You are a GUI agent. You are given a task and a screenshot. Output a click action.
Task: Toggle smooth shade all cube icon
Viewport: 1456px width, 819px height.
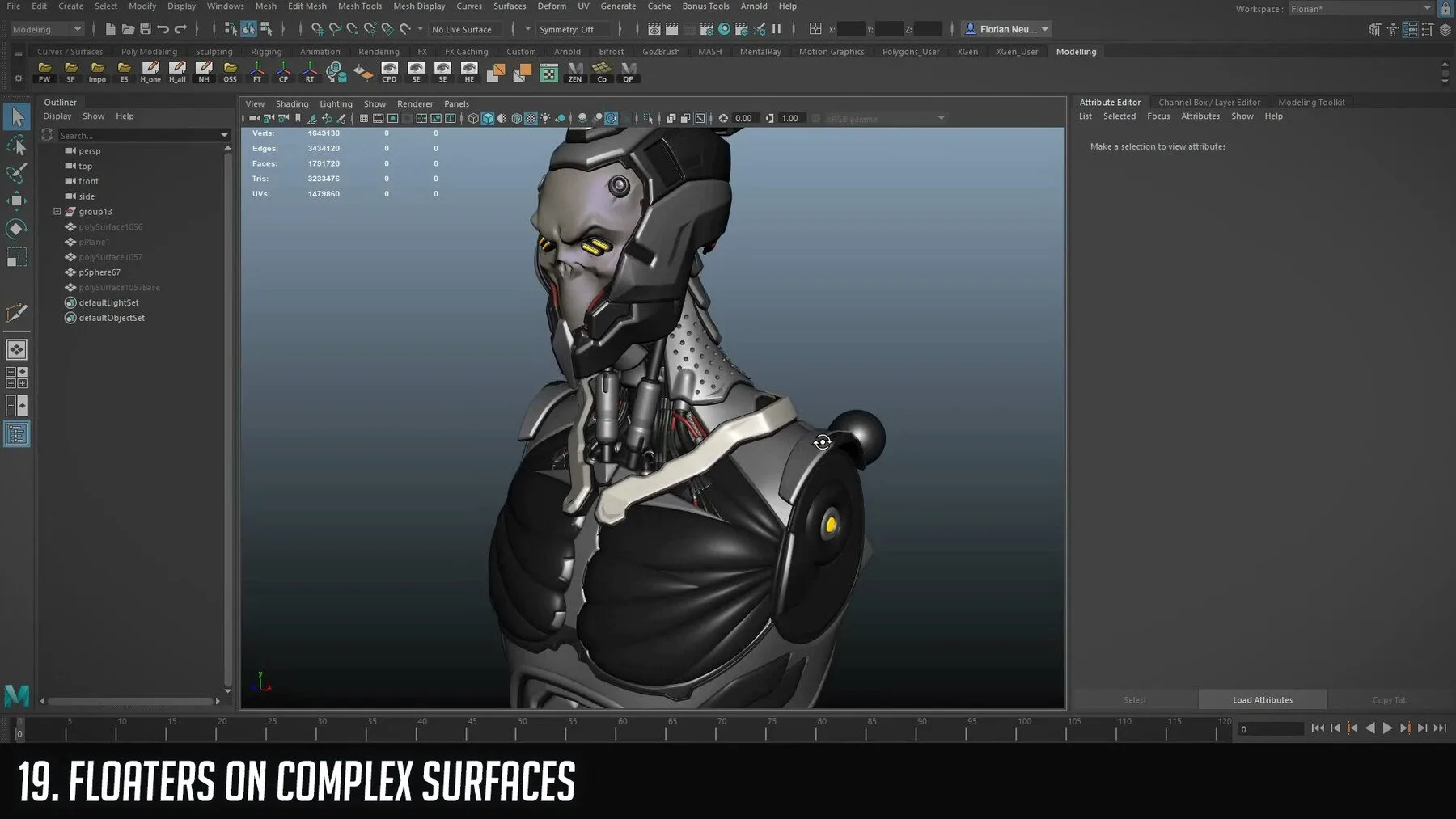pos(488,118)
